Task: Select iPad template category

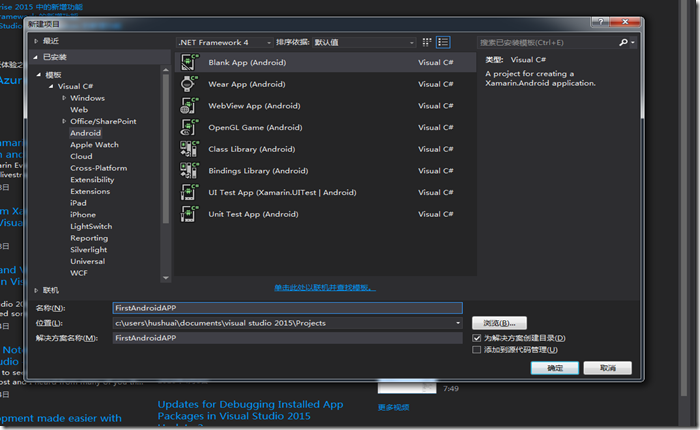Action: [78, 203]
